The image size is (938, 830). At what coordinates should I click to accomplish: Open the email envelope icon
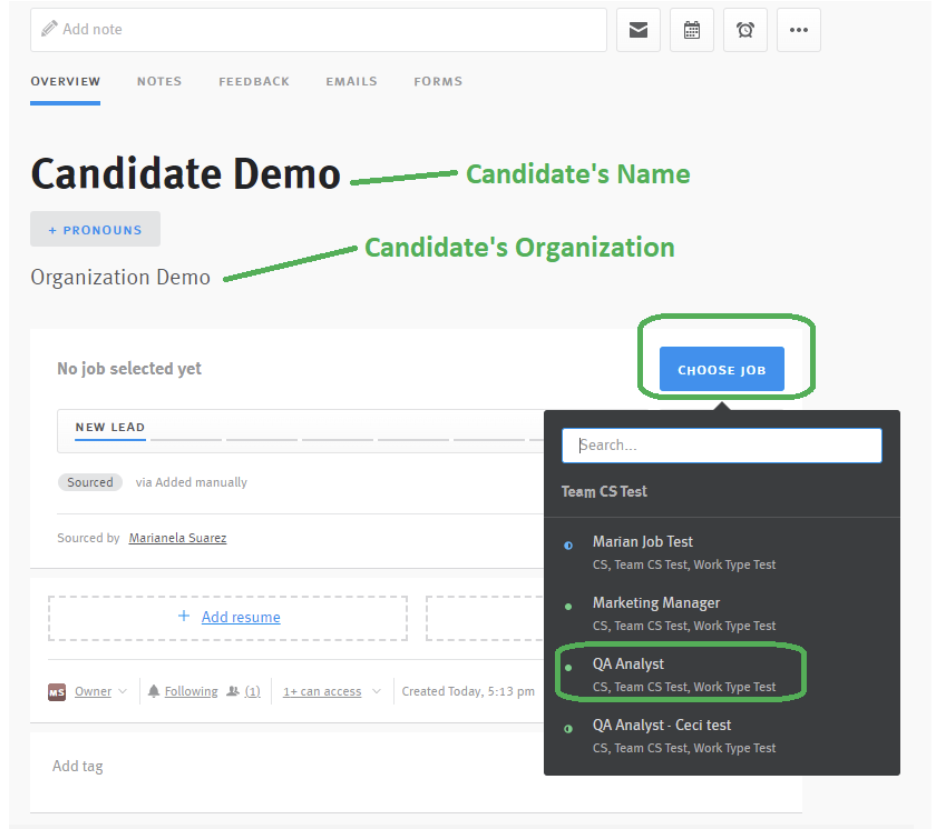tap(638, 30)
